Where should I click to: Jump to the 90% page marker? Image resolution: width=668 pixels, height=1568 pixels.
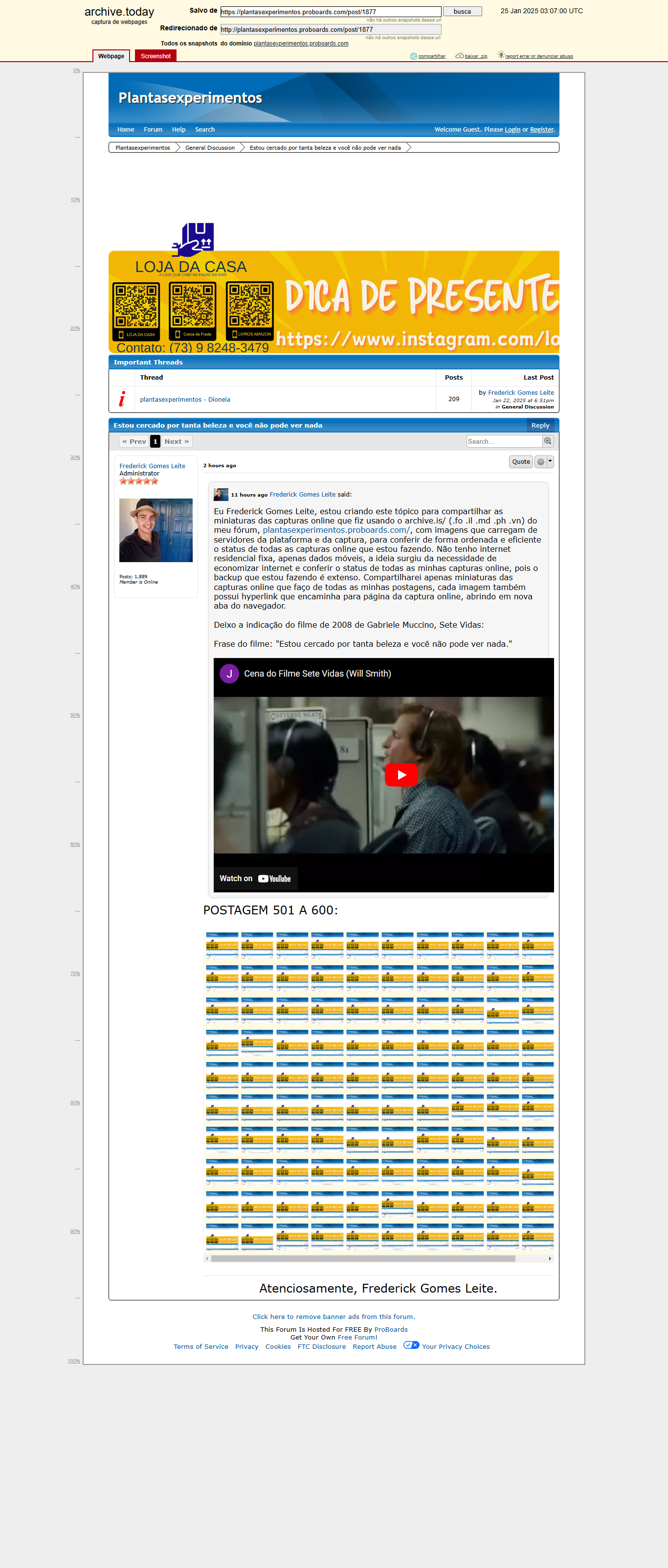click(75, 1231)
